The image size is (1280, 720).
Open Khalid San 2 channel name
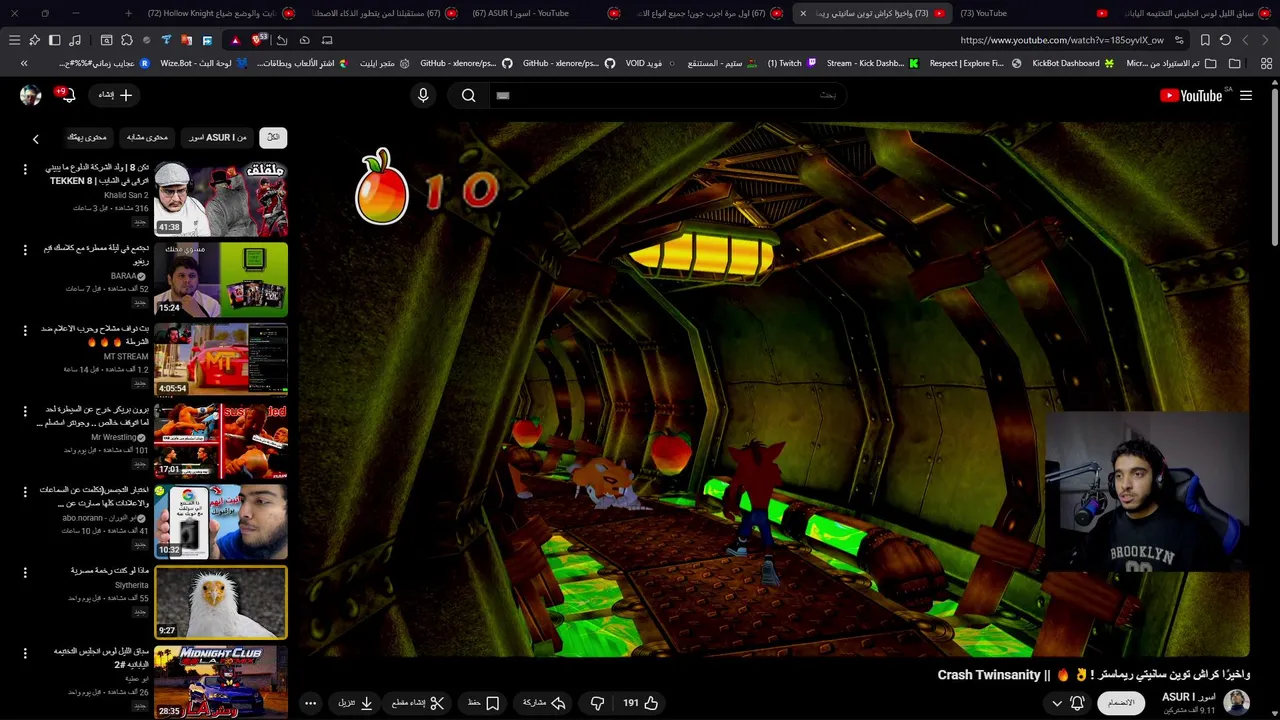point(126,195)
